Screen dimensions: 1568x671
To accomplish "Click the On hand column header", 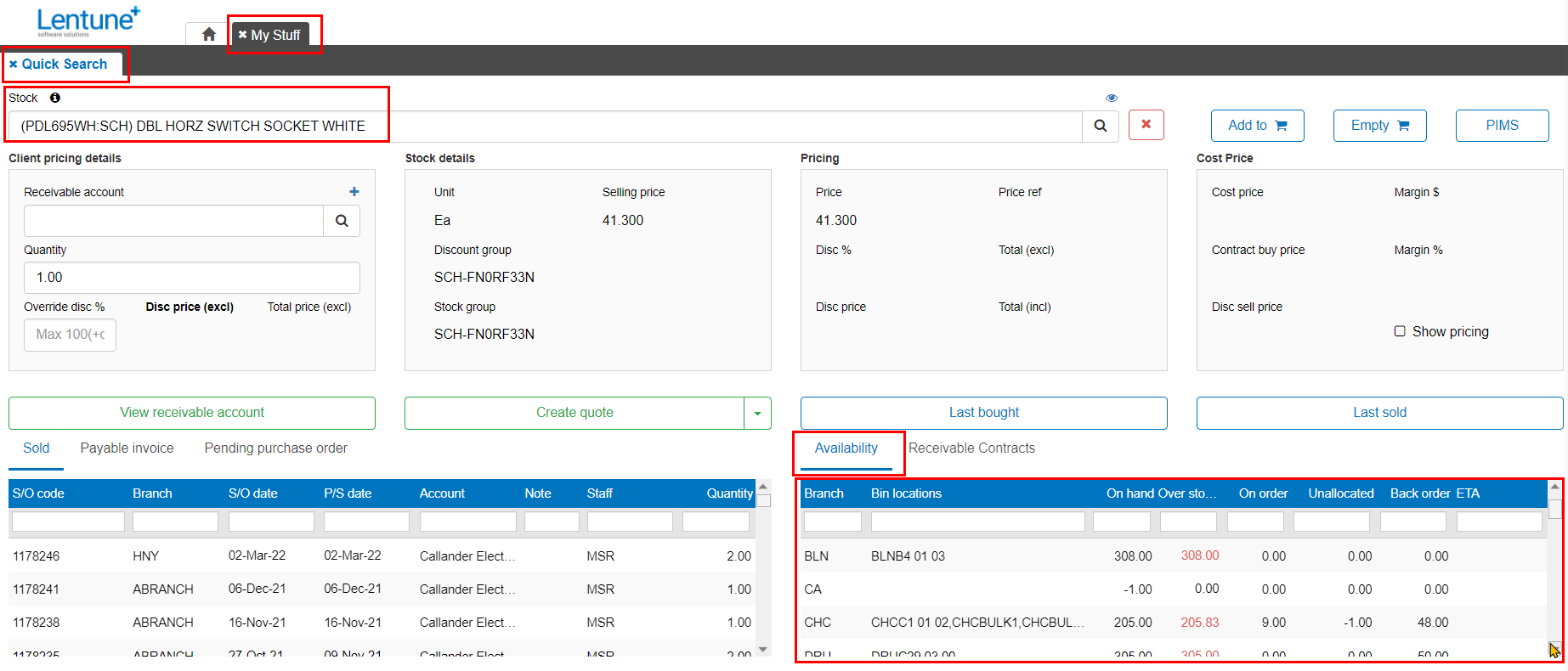I will click(1130, 493).
